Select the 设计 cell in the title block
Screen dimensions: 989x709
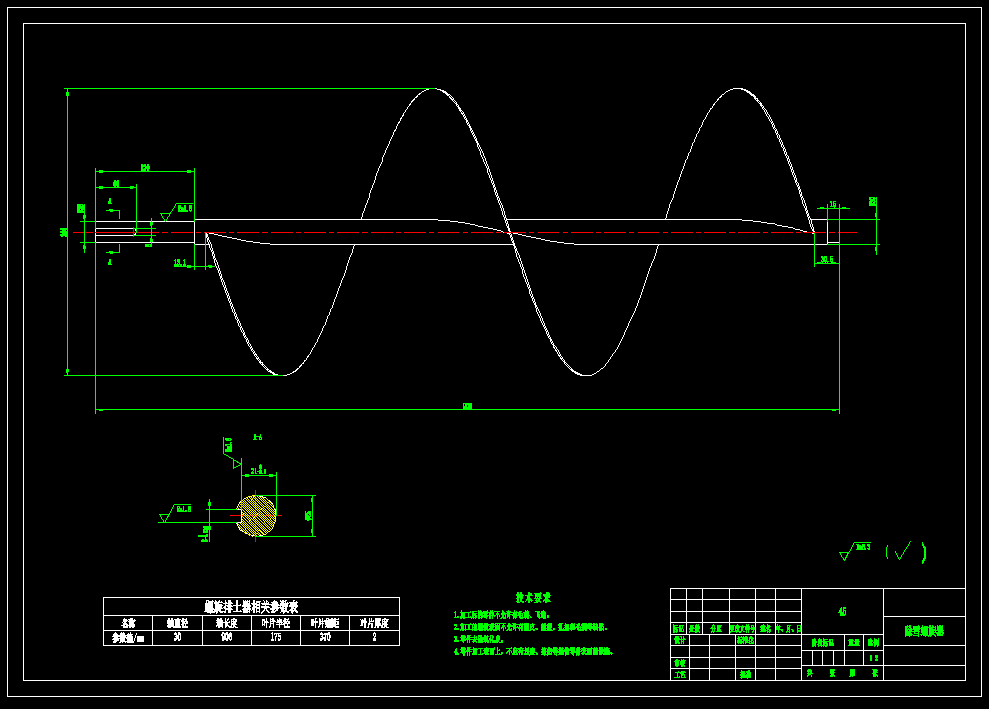[x=679, y=640]
